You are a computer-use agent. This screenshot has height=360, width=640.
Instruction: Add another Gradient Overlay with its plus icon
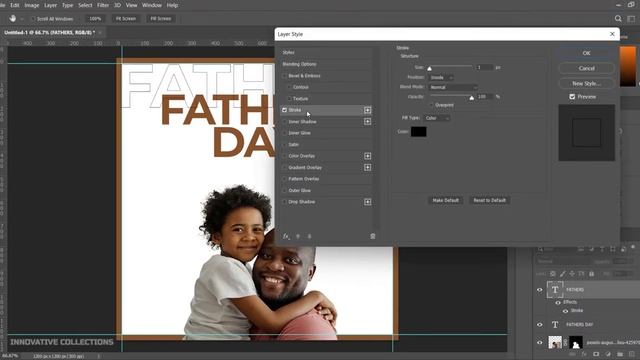click(x=367, y=167)
